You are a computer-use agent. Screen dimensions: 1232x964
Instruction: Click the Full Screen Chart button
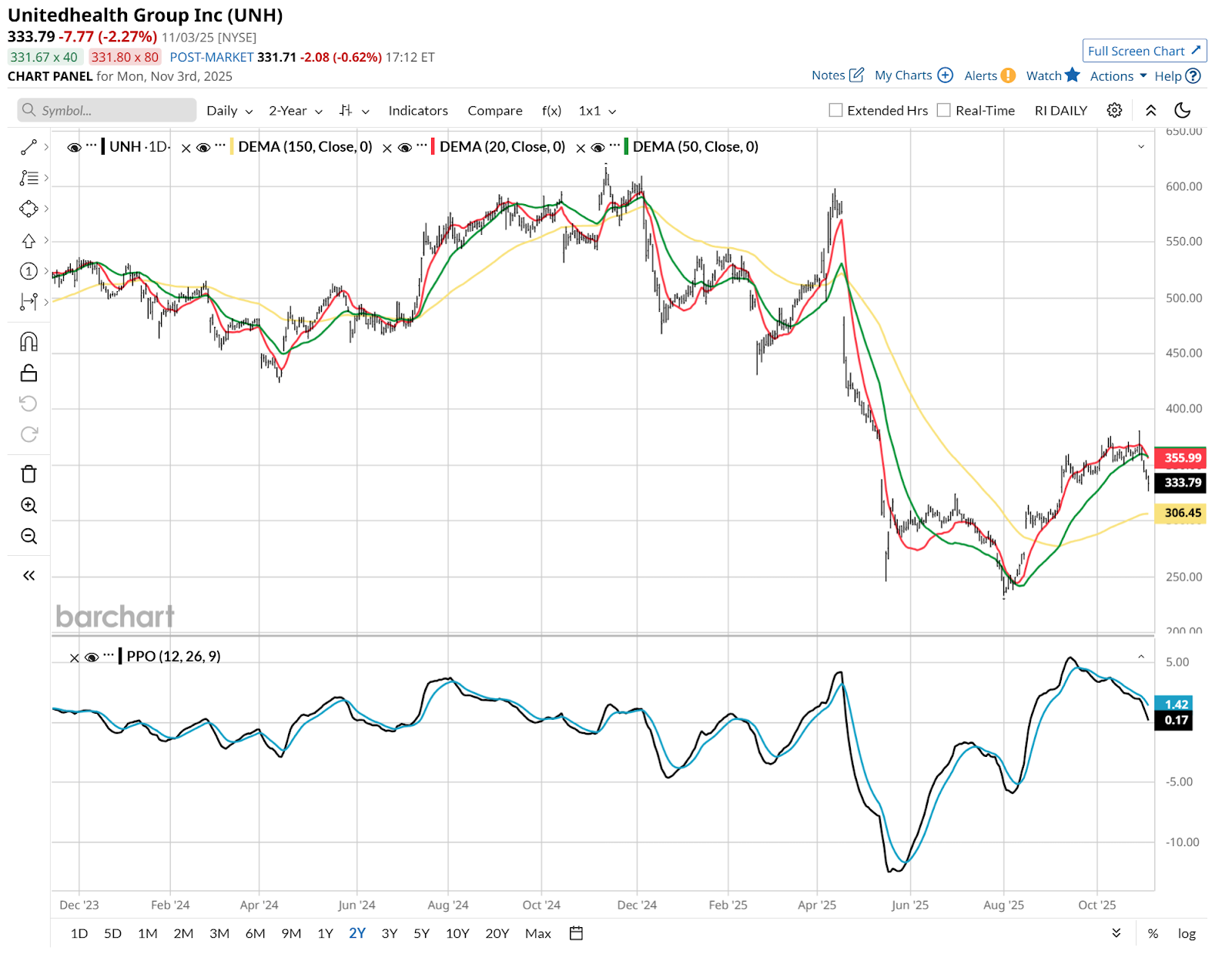[x=1143, y=51]
